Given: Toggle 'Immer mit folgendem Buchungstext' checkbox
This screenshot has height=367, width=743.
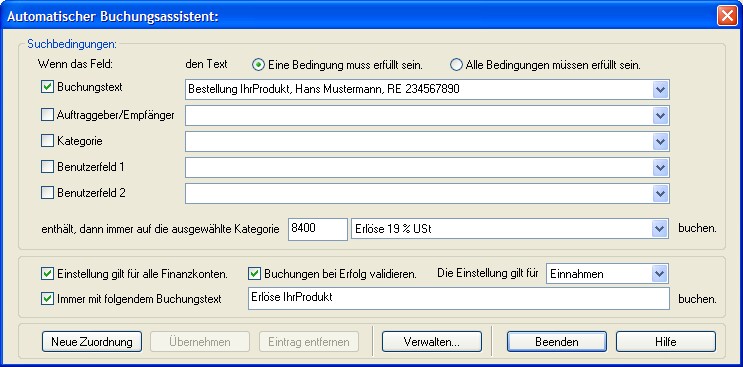Looking at the screenshot, I should [47, 299].
